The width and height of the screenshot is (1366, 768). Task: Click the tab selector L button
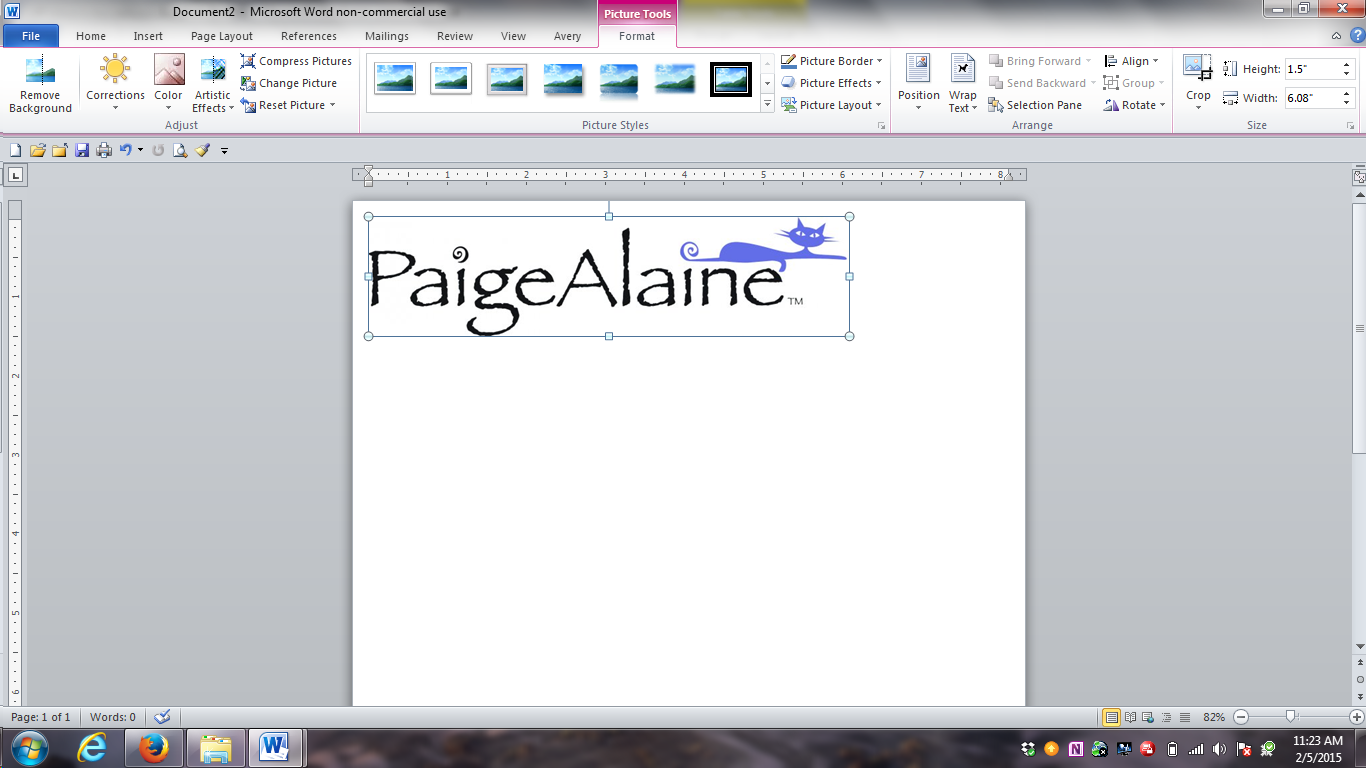tap(16, 176)
